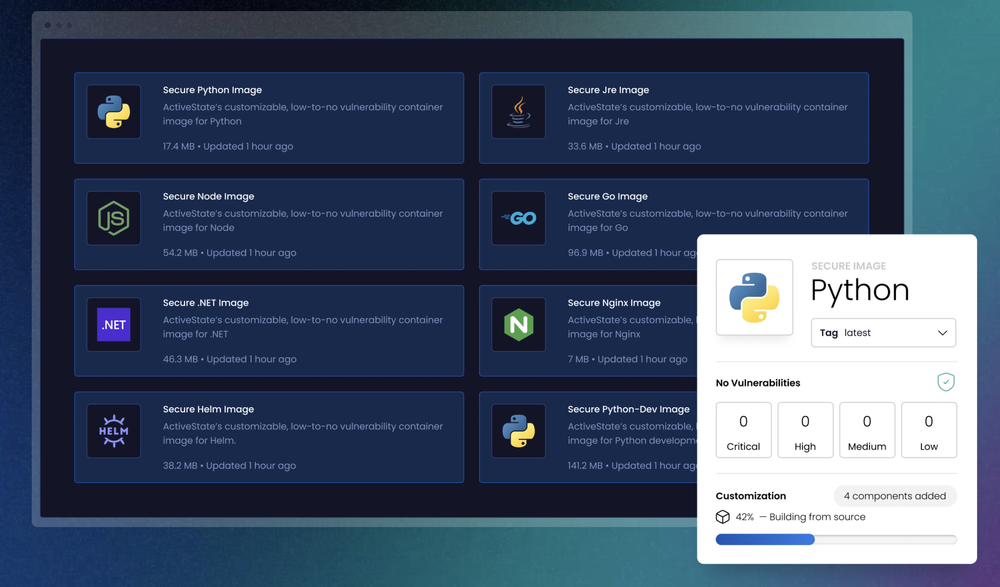This screenshot has width=1000, height=587.
Task: Select the Node.js hexagon icon
Action: coord(113,218)
